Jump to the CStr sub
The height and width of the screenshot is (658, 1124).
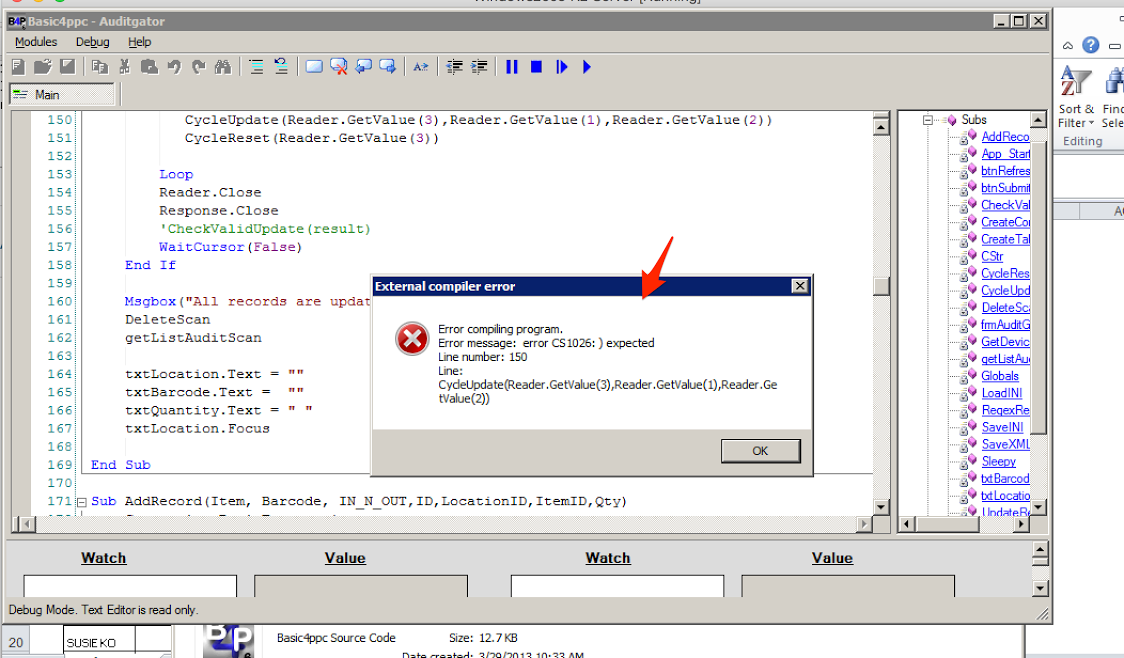992,257
